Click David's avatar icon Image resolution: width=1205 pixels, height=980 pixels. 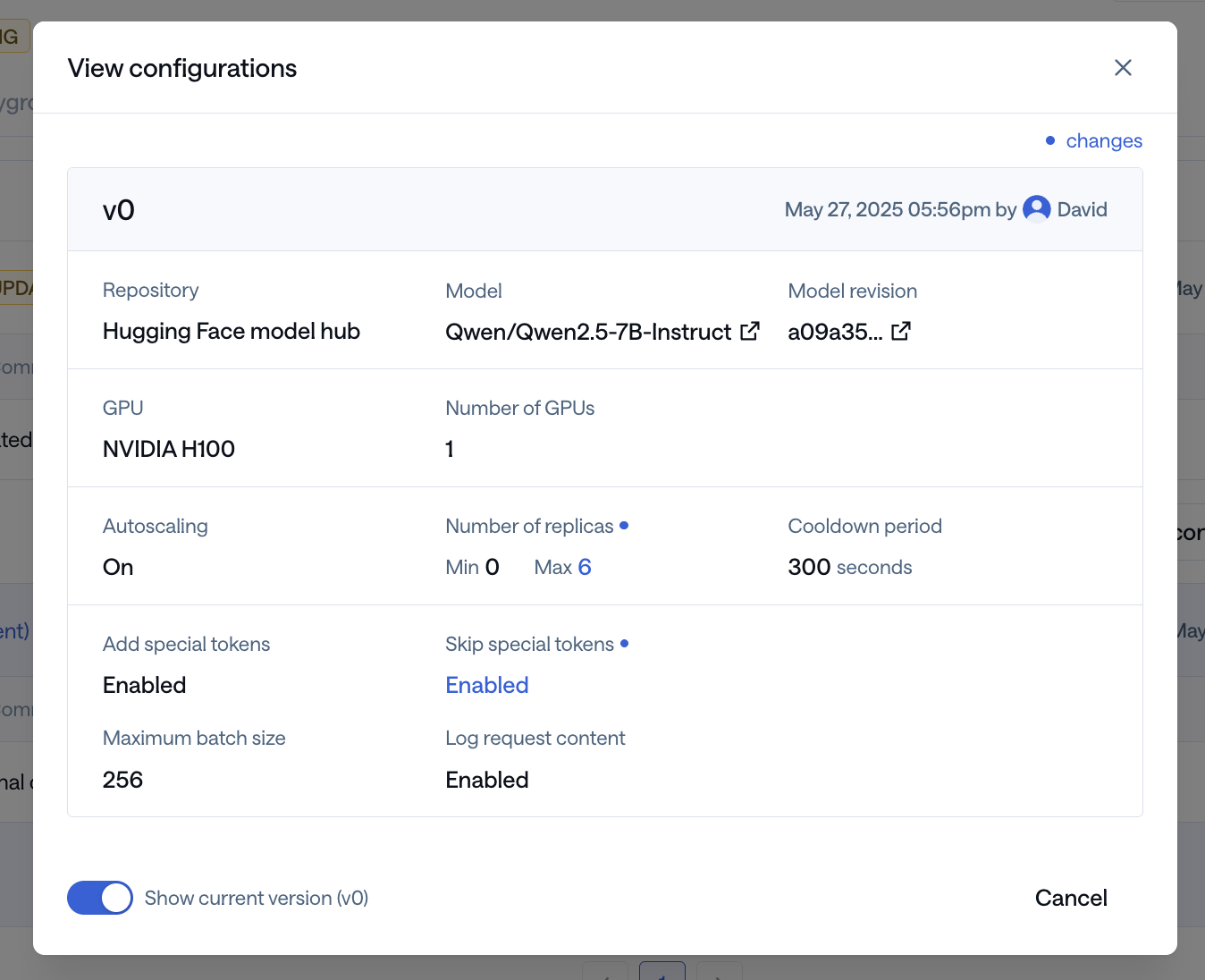(1036, 208)
